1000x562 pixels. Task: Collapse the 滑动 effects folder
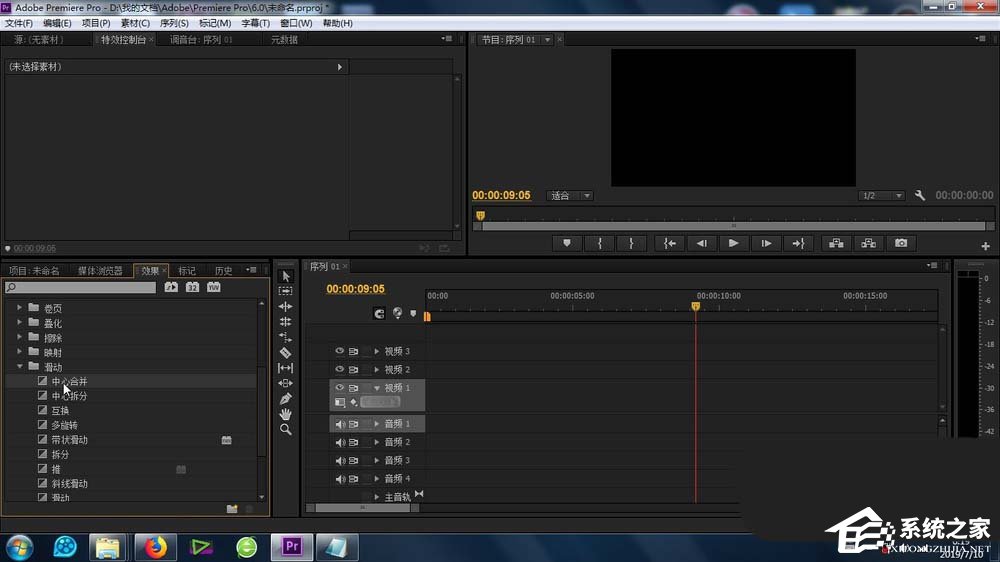(20, 367)
